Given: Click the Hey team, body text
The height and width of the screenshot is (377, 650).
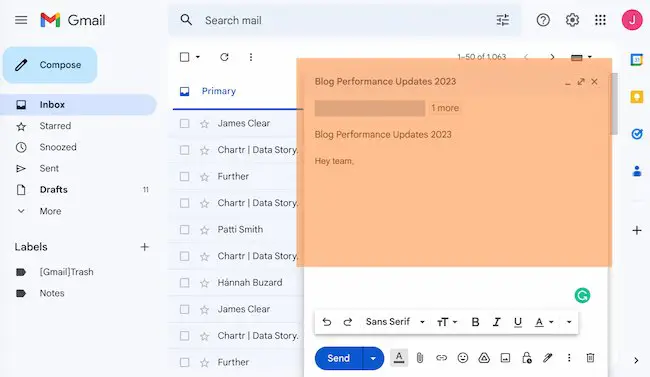Looking at the screenshot, I should [334, 161].
